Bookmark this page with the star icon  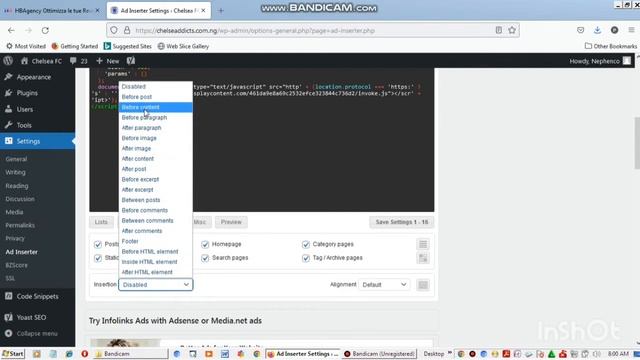[x=512, y=30]
